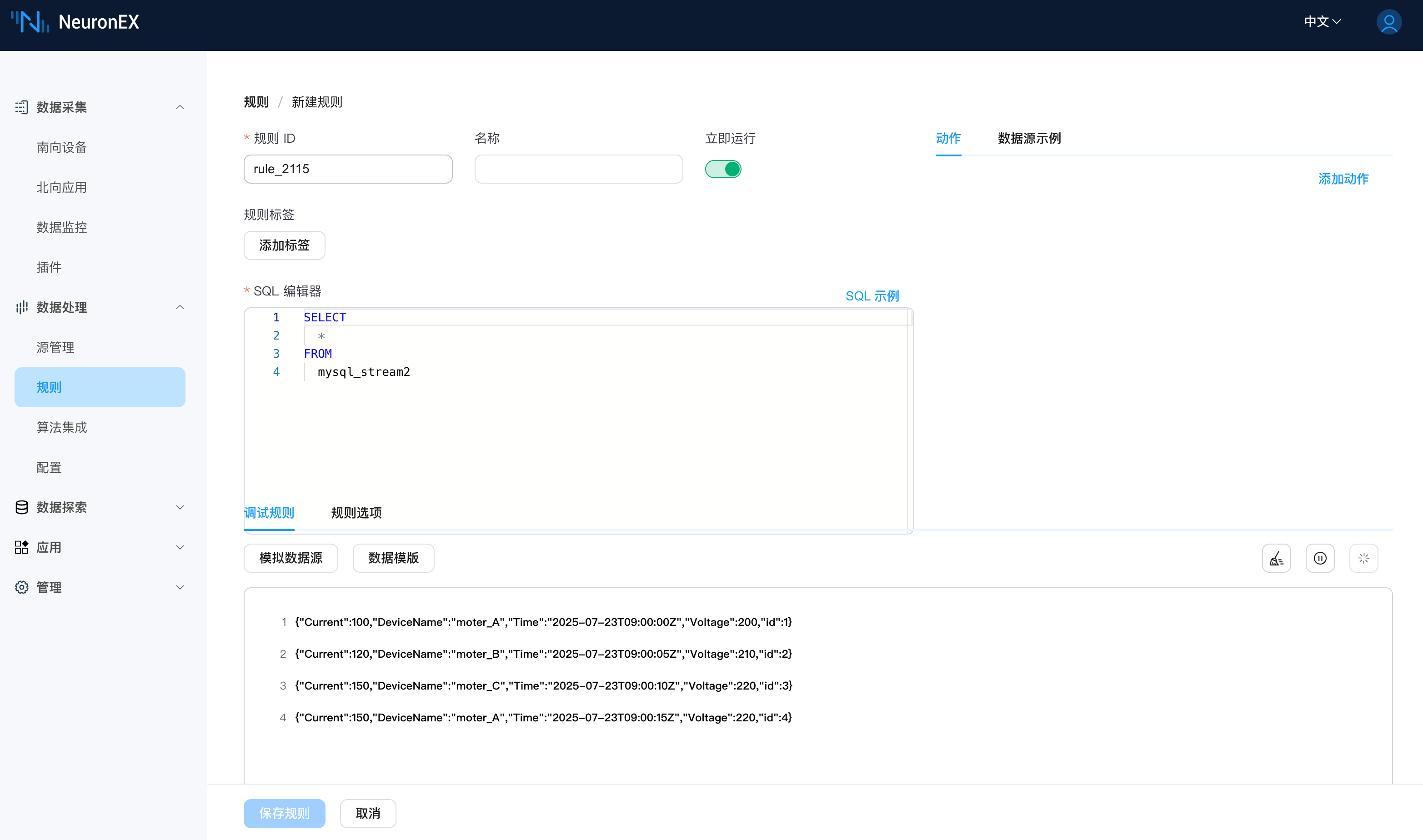Click the 应用 grid icon in sidebar
This screenshot has width=1423, height=840.
[x=21, y=547]
